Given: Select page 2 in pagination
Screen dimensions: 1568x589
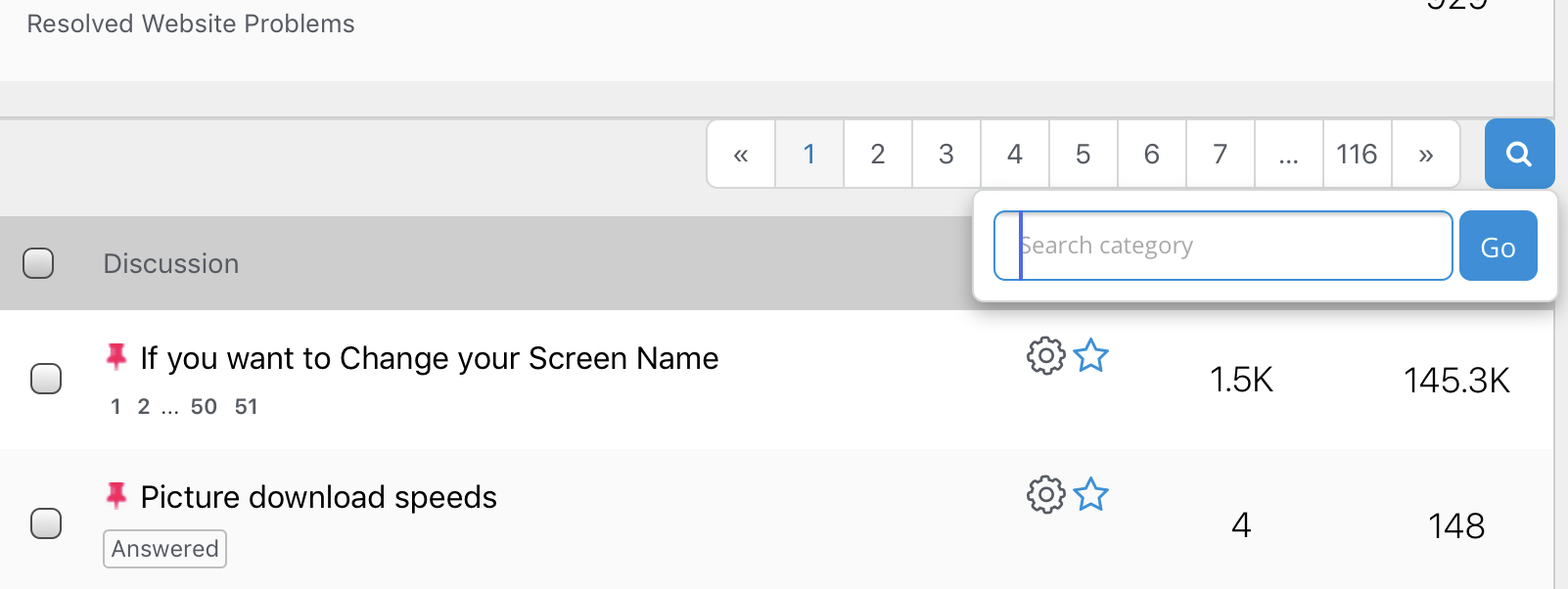Looking at the screenshot, I should coord(878,154).
